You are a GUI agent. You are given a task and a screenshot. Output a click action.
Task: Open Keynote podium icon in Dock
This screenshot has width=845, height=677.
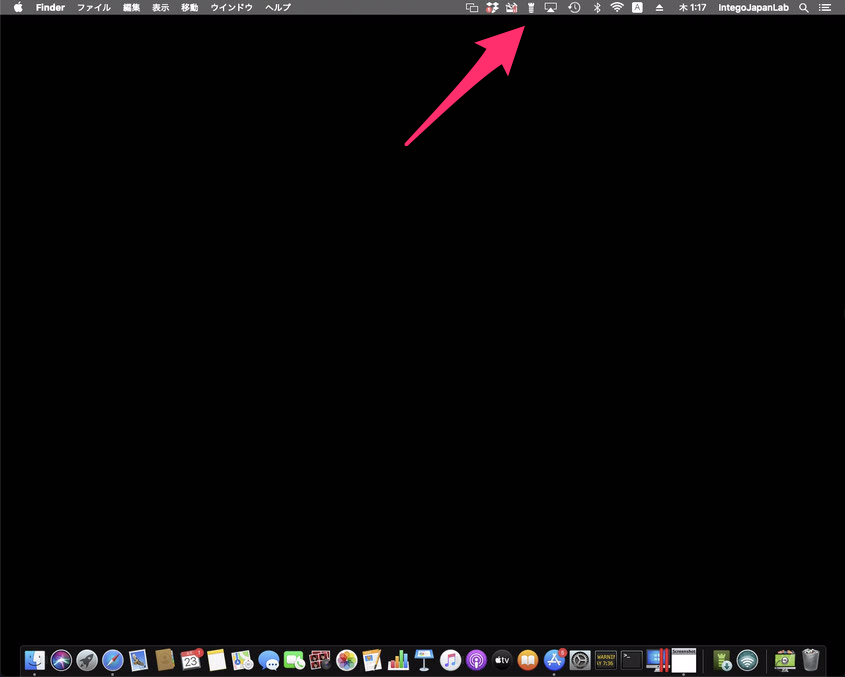pyautogui.click(x=424, y=660)
